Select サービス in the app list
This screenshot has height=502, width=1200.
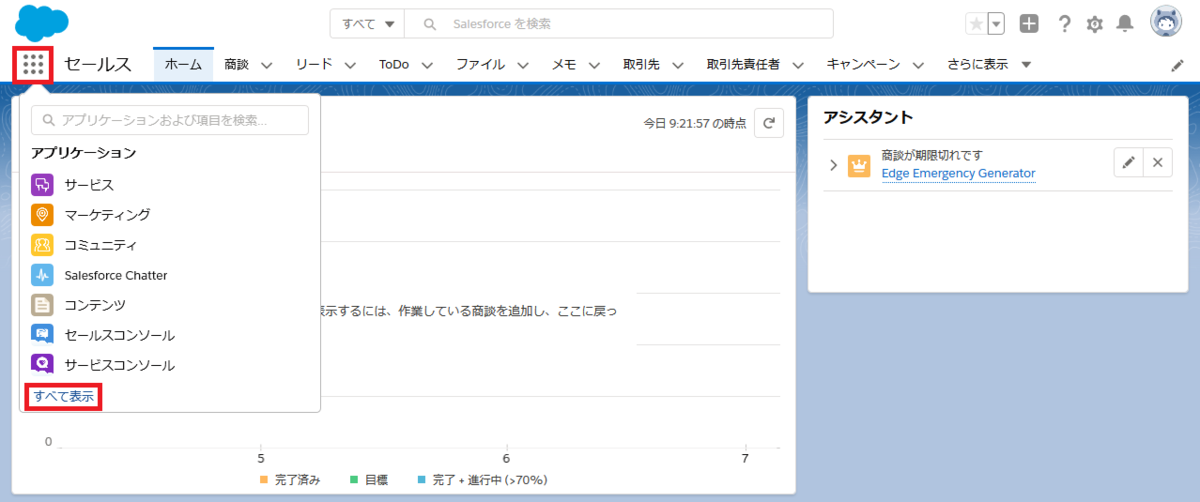click(89, 185)
